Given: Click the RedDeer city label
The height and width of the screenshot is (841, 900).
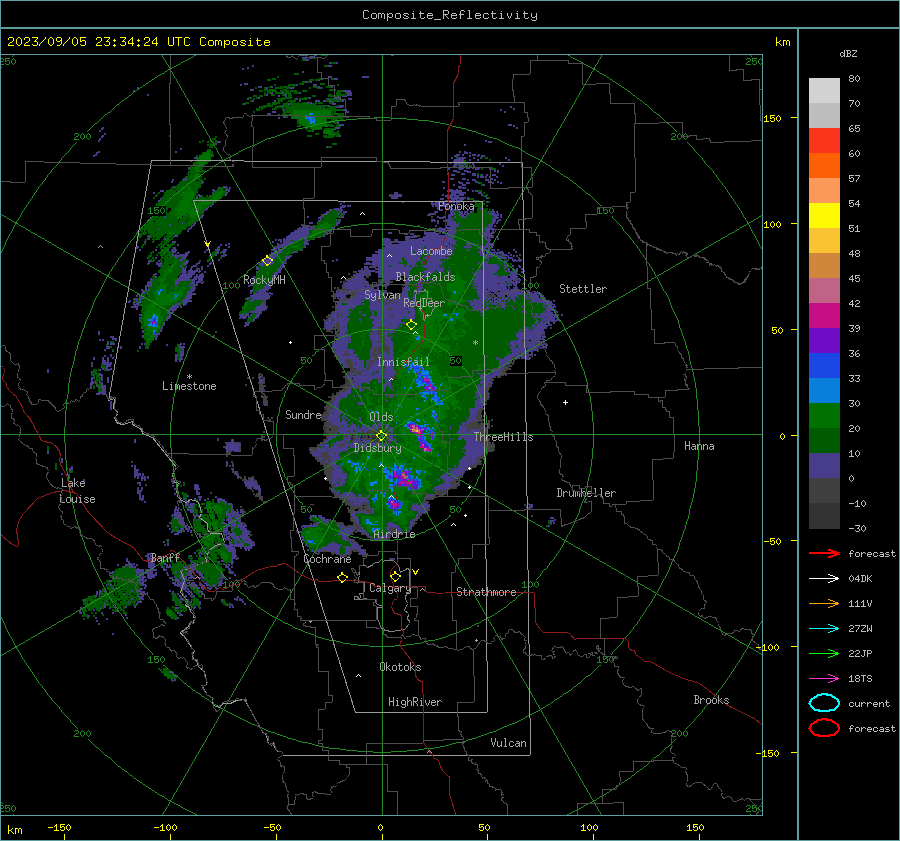Looking at the screenshot, I should pyautogui.click(x=424, y=303).
